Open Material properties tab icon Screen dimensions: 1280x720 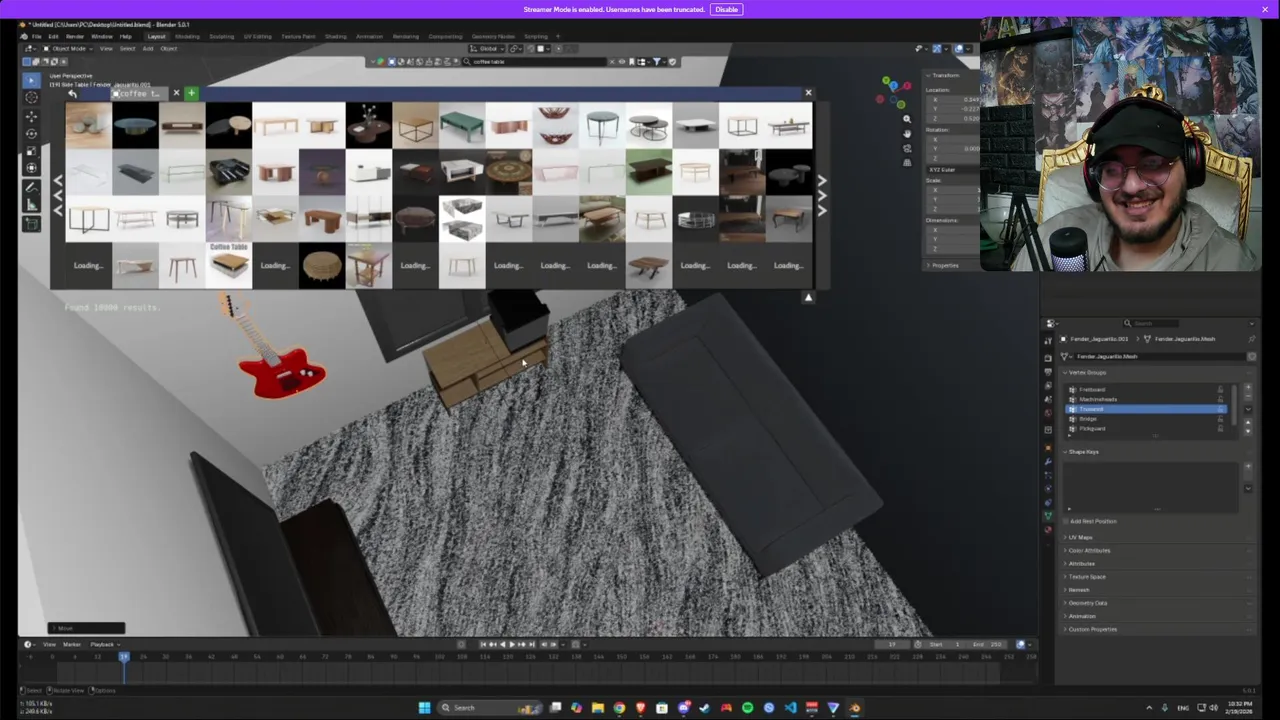click(x=1048, y=528)
